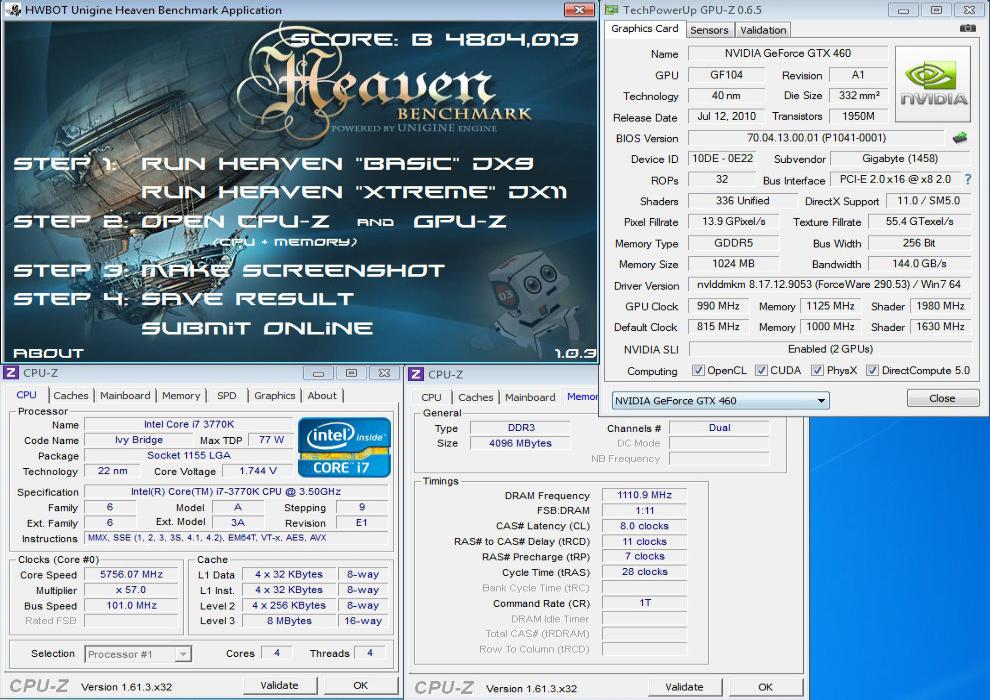Click the Specification field i7-3770K CPU @ 3.50GHz
This screenshot has width=990, height=700.
coord(236,491)
